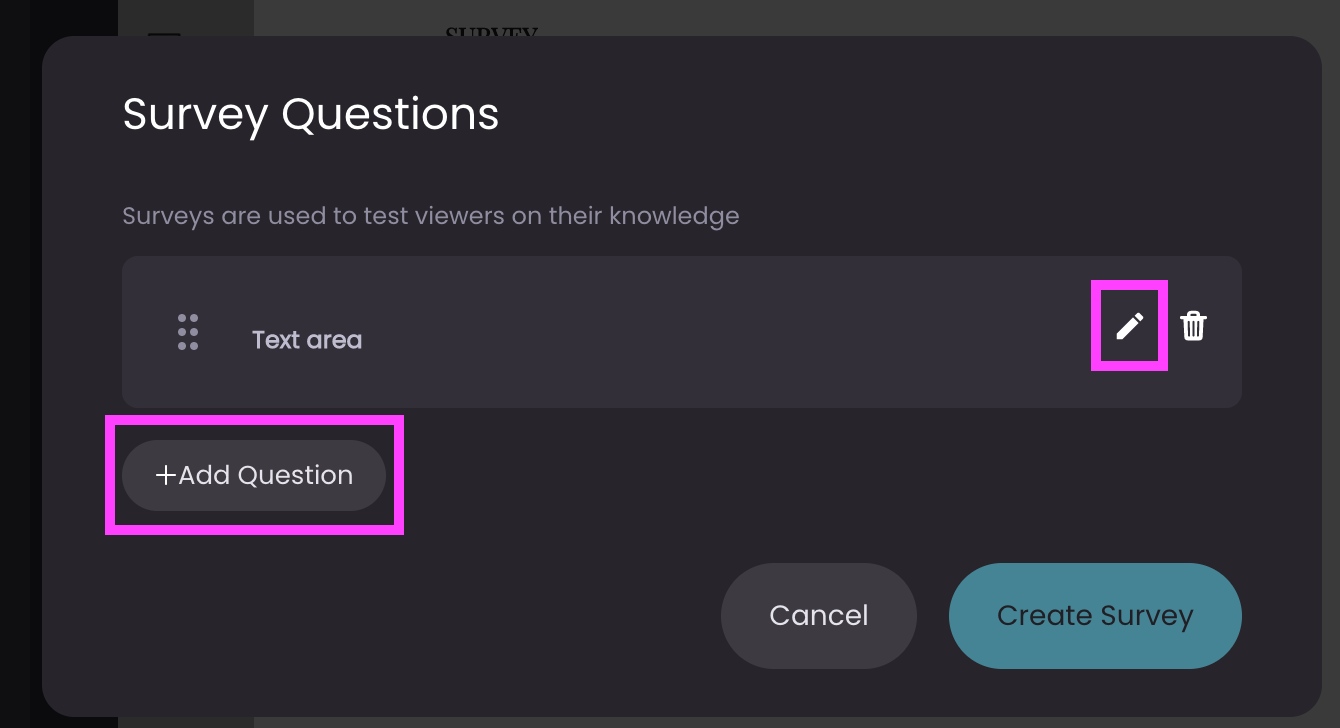Grab the six-dot drag handle of Text area
Screen dimensions: 1340x728
click(x=188, y=332)
